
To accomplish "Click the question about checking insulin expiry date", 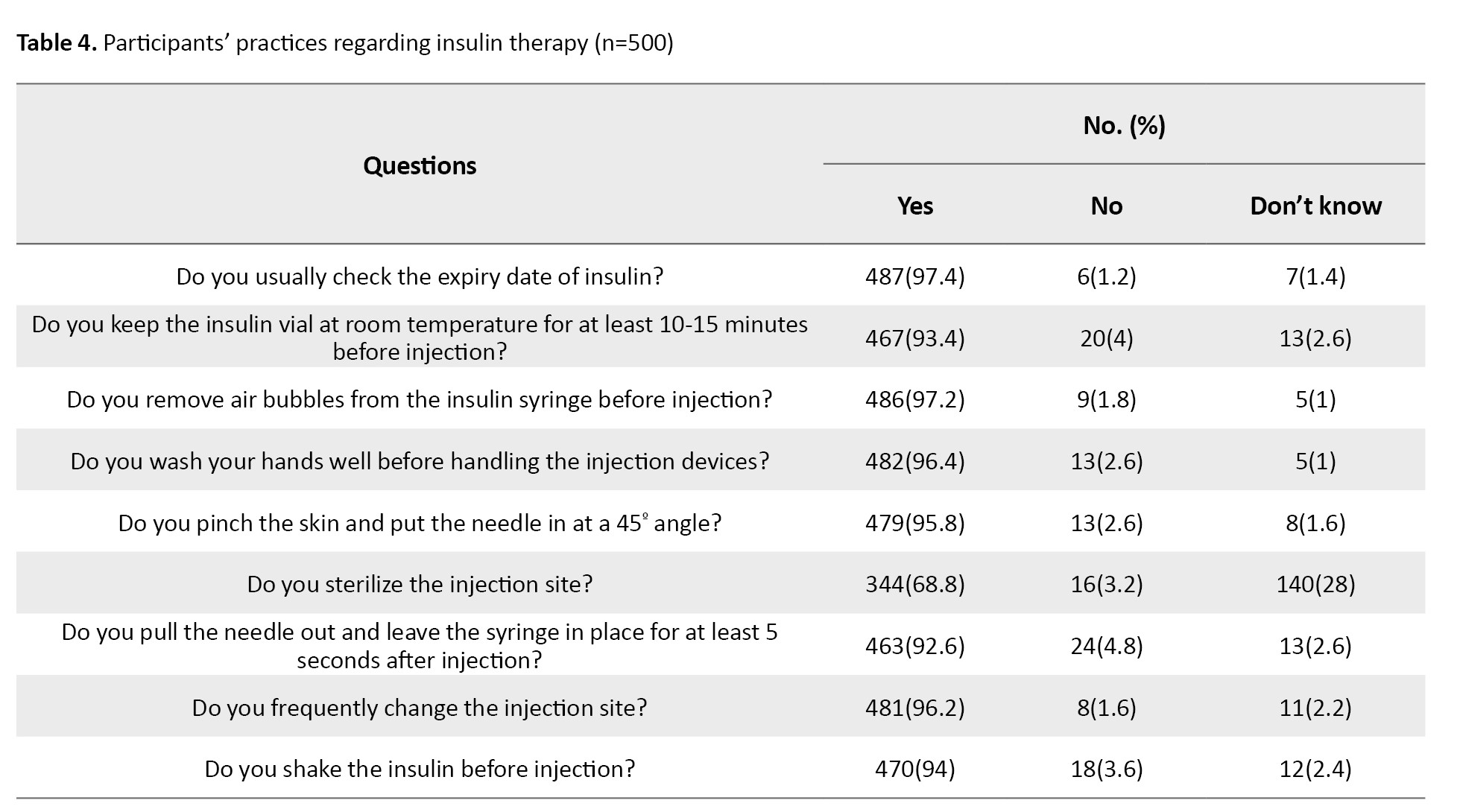I will 420,277.
